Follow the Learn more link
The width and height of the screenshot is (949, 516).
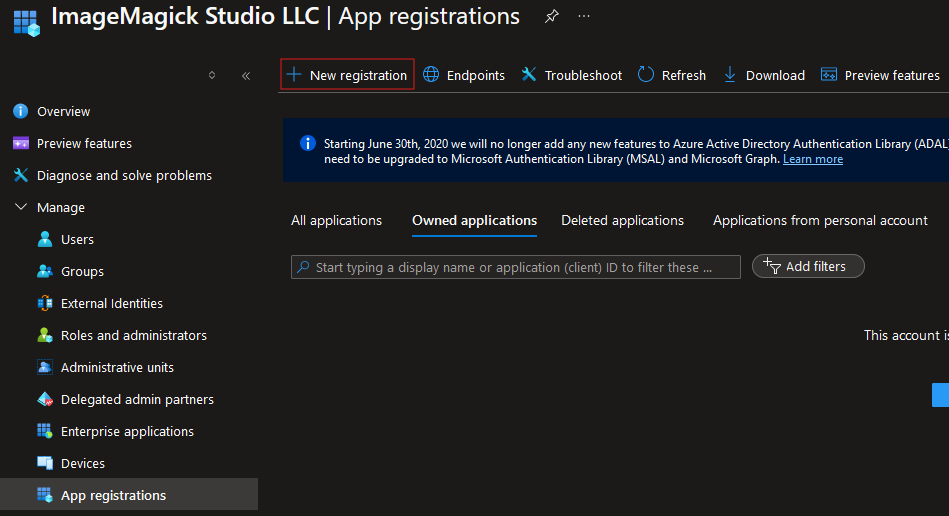point(813,159)
